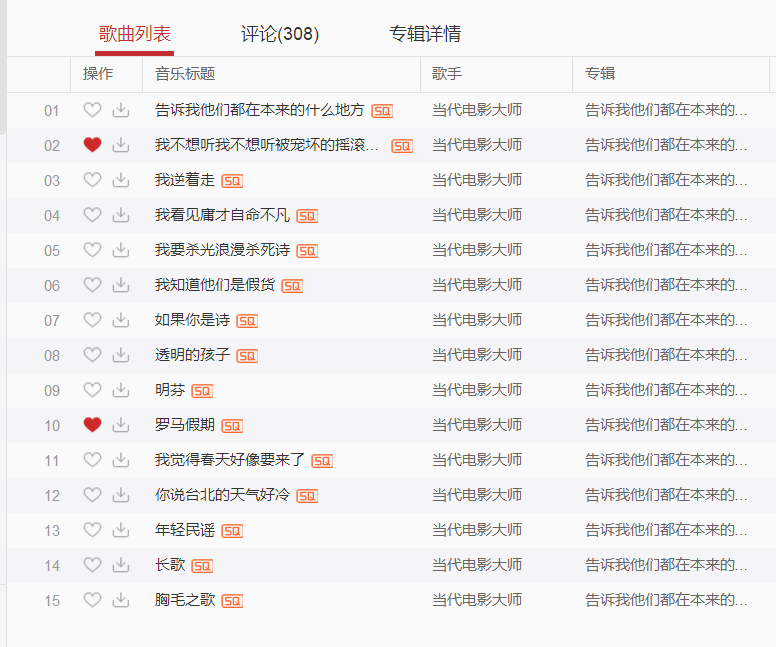Like song 15 胸毛之歌 heart

tap(92, 600)
